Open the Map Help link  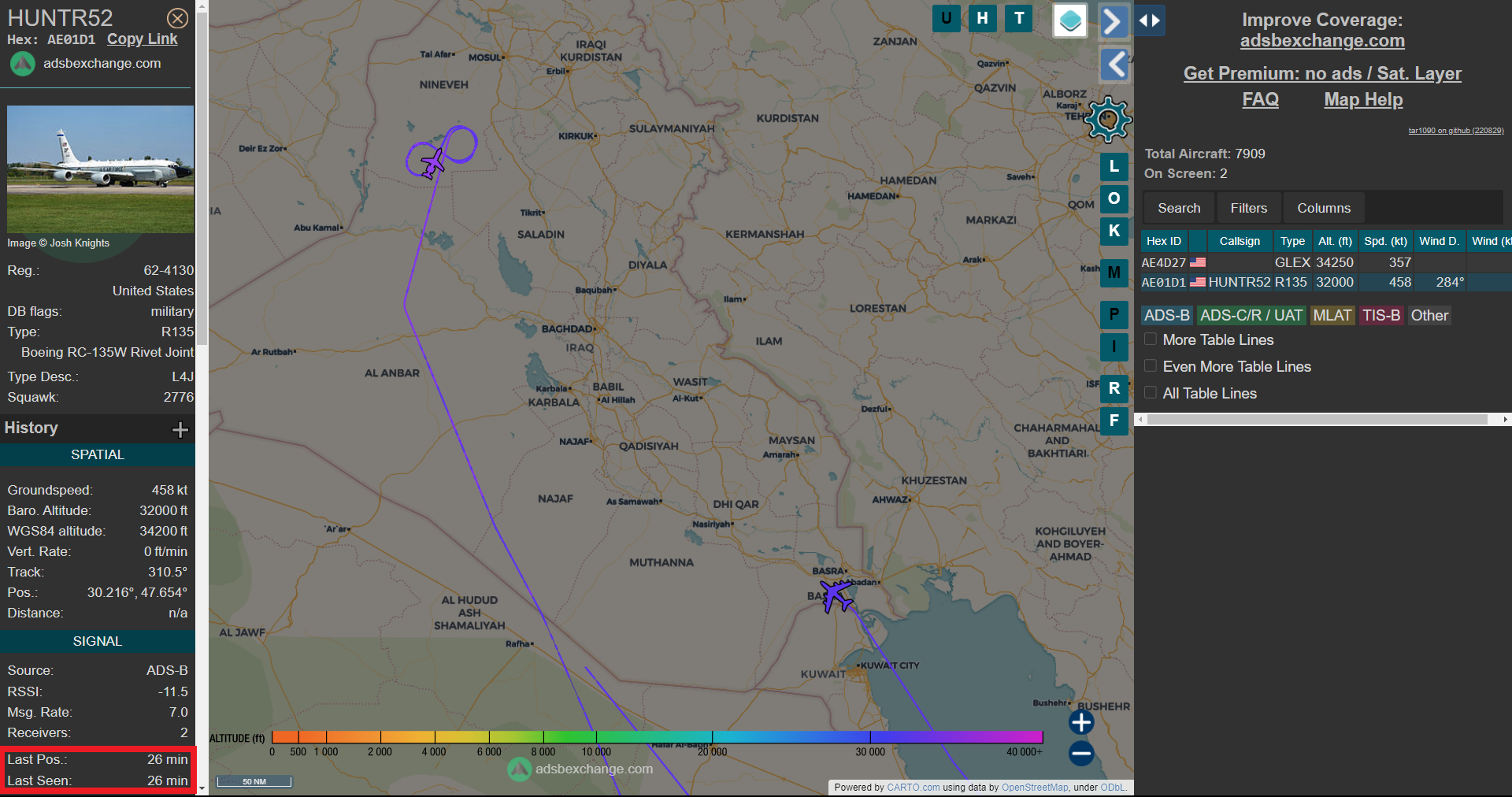(1363, 100)
